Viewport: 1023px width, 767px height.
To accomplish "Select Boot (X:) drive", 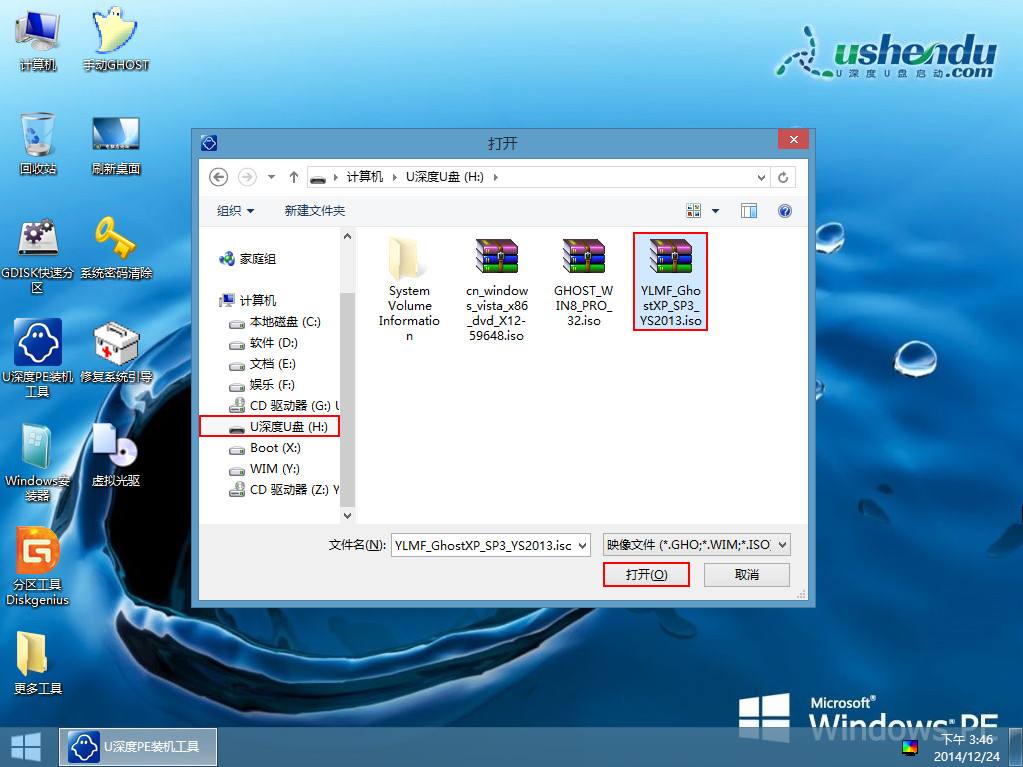I will [x=265, y=447].
